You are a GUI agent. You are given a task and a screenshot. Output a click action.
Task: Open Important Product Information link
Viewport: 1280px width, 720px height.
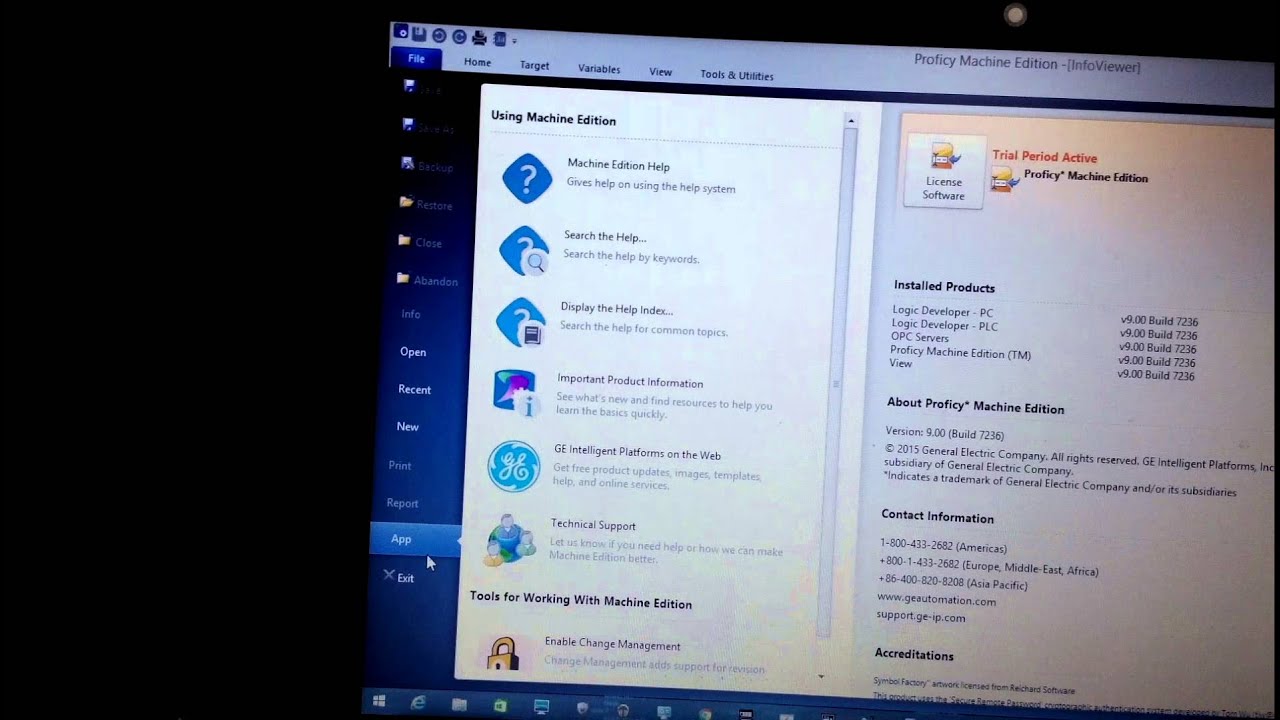[x=630, y=382]
